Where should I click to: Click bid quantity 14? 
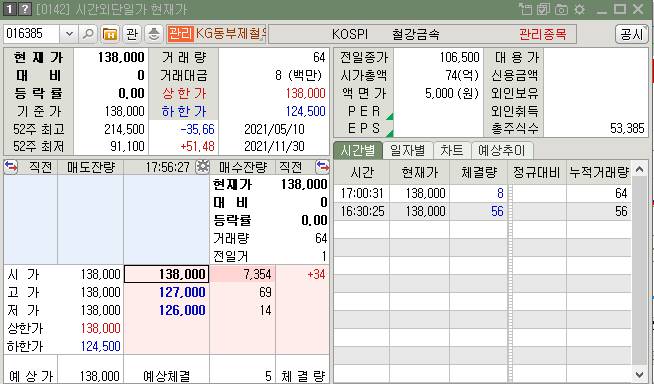tap(265, 310)
